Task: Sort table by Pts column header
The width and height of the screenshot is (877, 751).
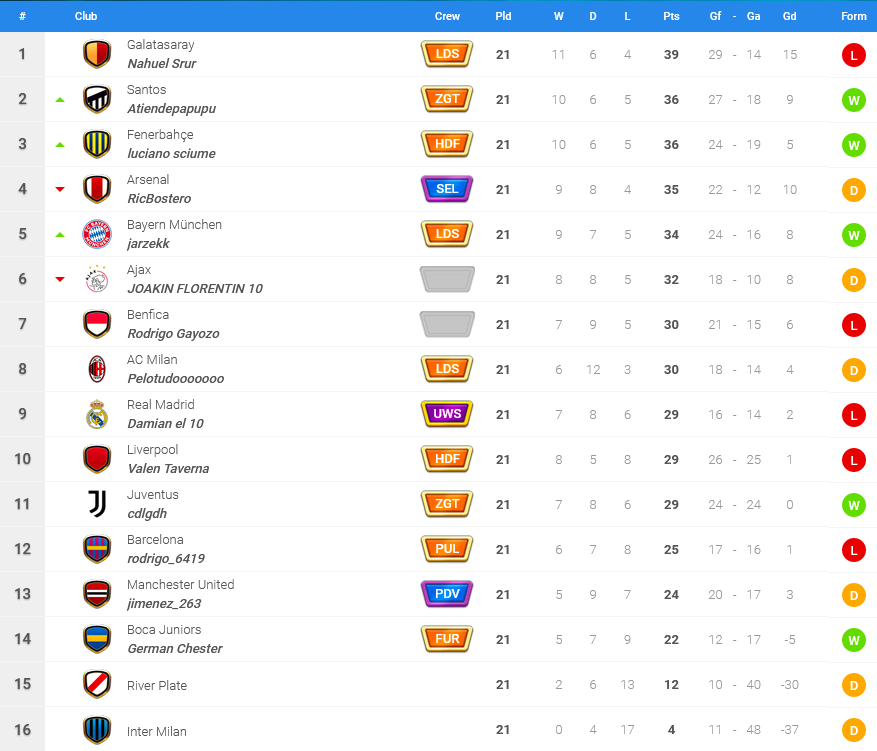Action: tap(671, 16)
